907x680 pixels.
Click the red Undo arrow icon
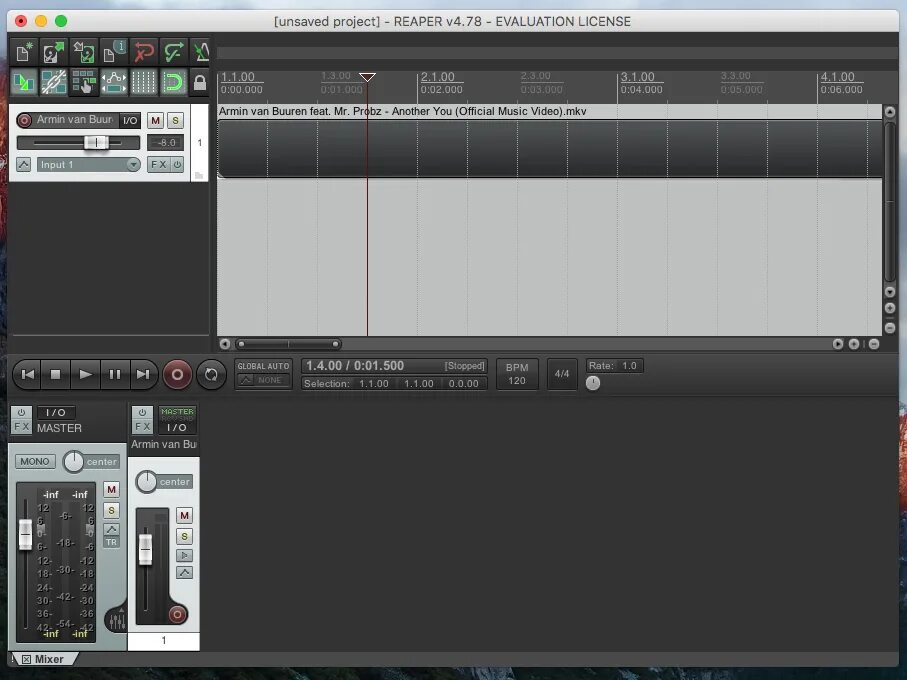tap(143, 52)
